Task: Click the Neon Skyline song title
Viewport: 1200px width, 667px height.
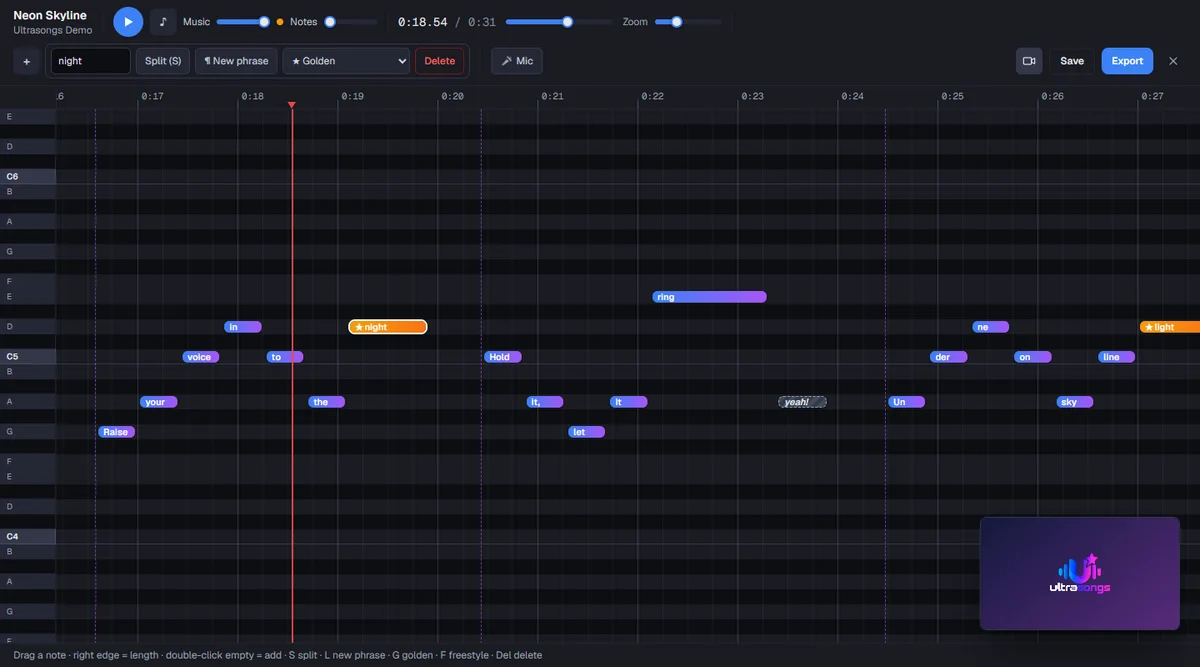Action: (x=50, y=15)
